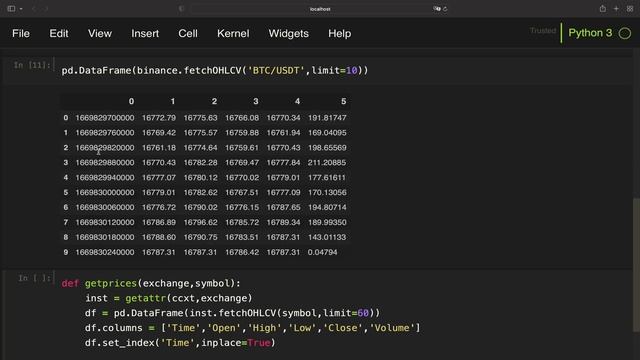640x360 pixels.
Task: Go back with the browser back arrow
Action: point(34,9)
